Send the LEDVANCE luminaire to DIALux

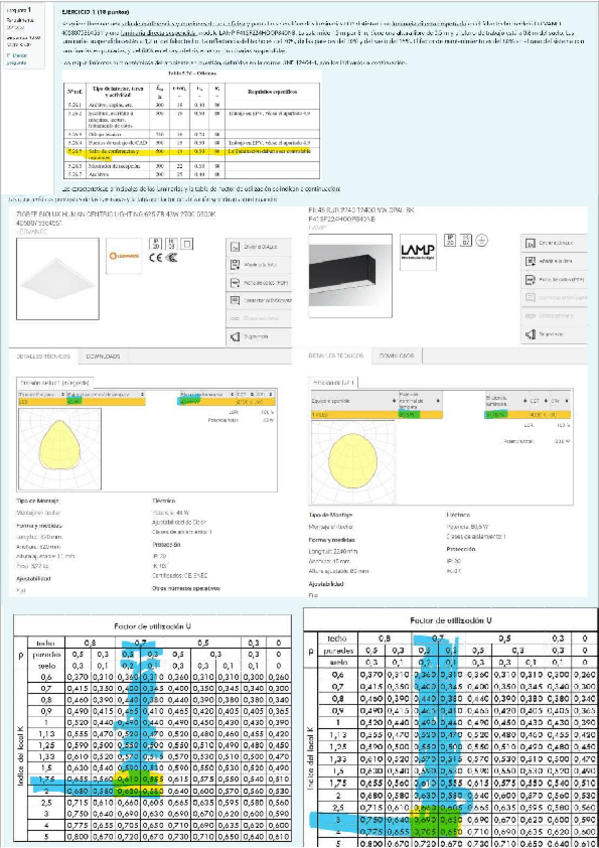258,247
